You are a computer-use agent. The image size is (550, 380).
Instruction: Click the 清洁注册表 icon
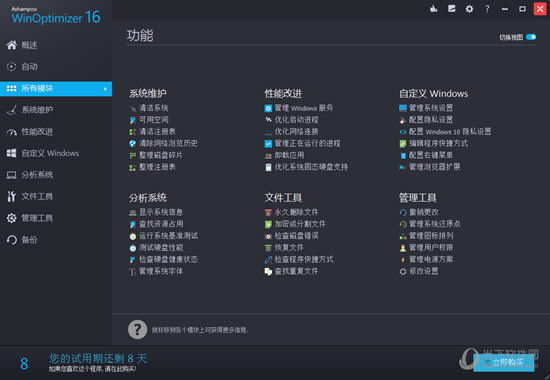[x=132, y=132]
